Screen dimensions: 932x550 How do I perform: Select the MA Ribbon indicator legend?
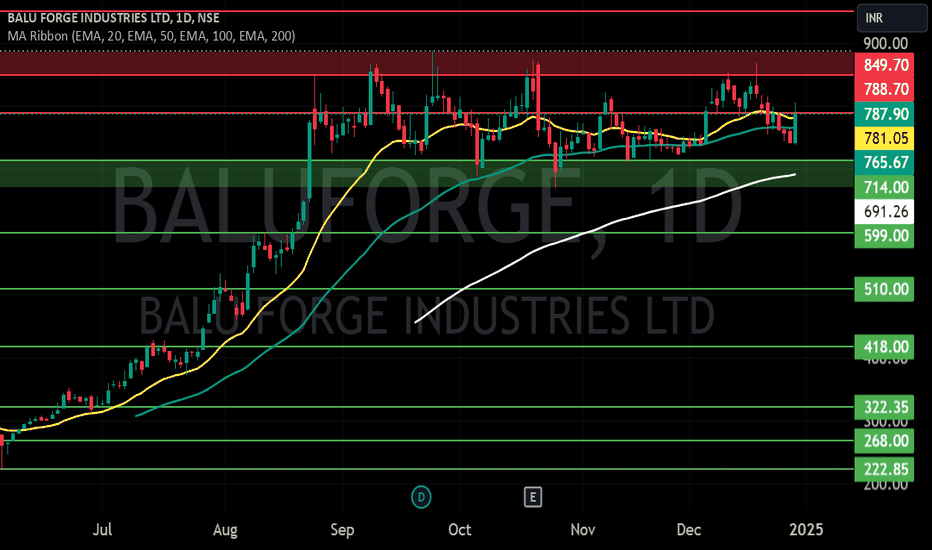click(x=151, y=36)
